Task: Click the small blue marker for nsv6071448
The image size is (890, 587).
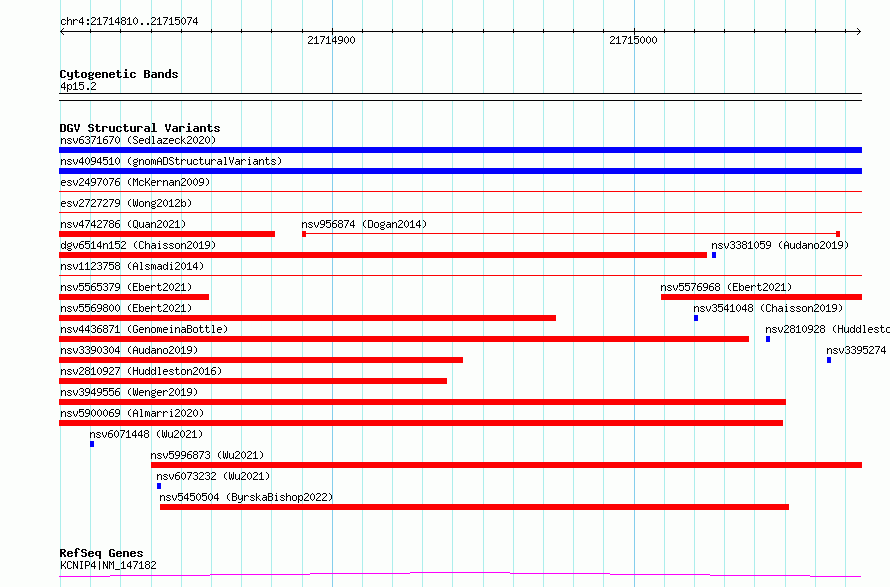Action: 92,444
